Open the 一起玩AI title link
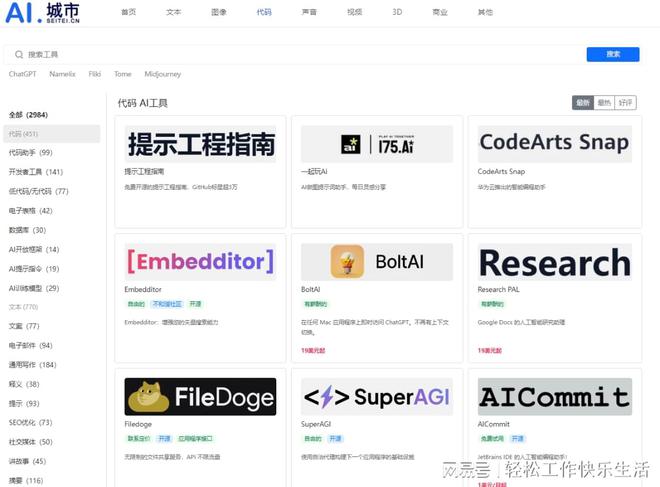The image size is (660, 487). [x=314, y=171]
